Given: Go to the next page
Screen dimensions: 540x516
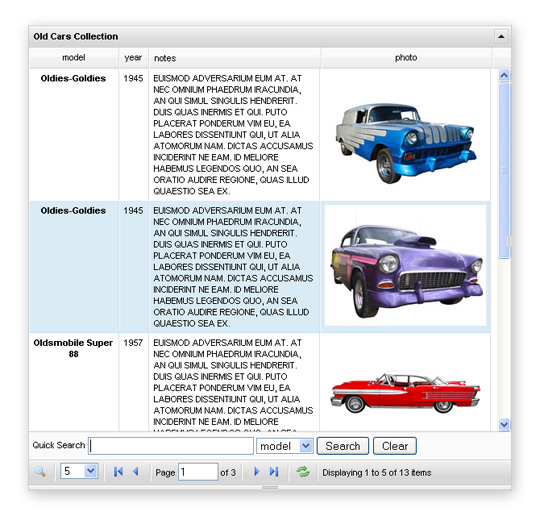Looking at the screenshot, I should (x=257, y=472).
